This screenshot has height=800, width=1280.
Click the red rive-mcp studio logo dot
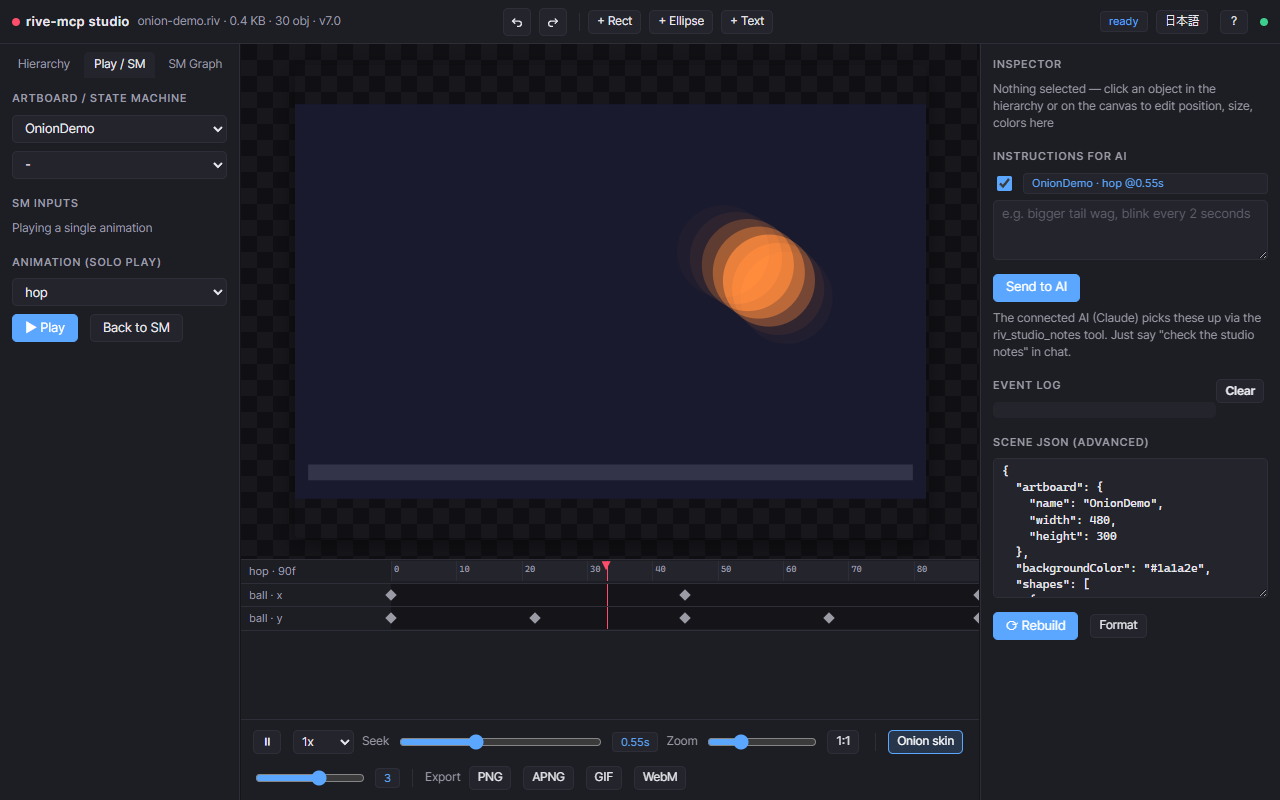[16, 21]
